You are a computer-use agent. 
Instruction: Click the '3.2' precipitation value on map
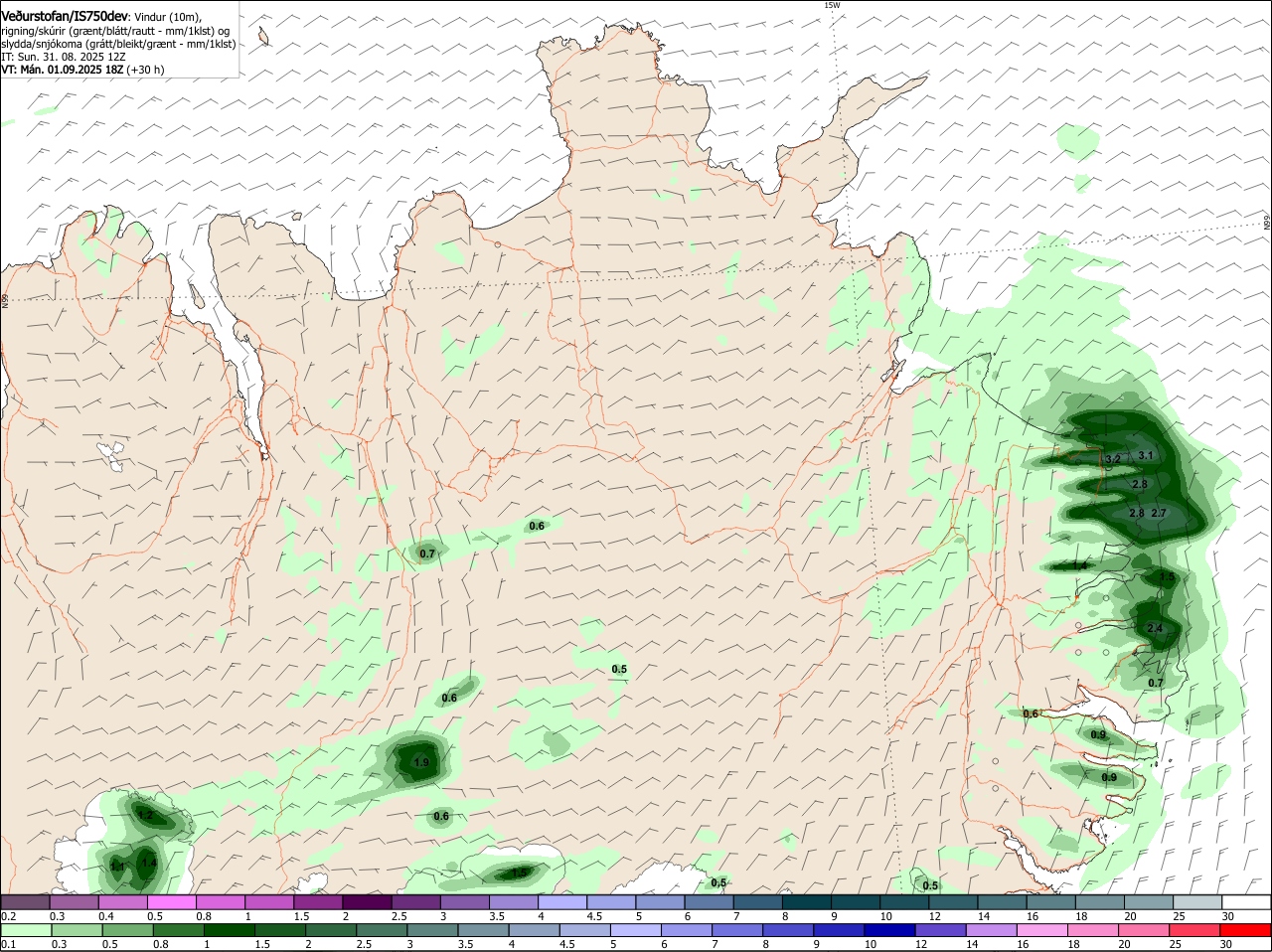pyautogui.click(x=1113, y=459)
